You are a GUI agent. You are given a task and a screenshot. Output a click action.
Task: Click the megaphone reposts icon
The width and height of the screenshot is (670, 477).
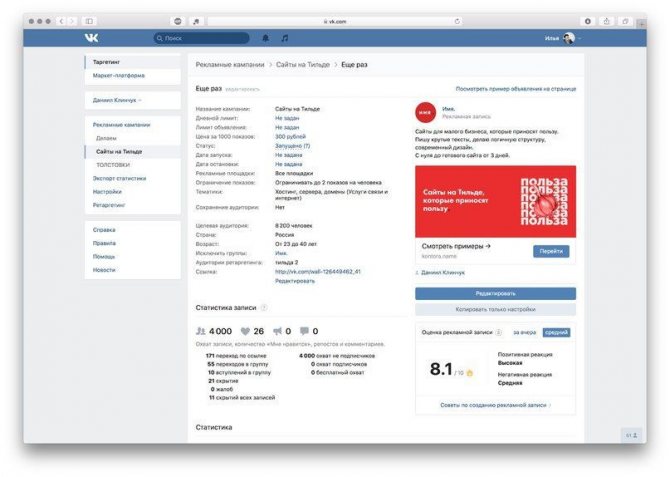(x=277, y=331)
